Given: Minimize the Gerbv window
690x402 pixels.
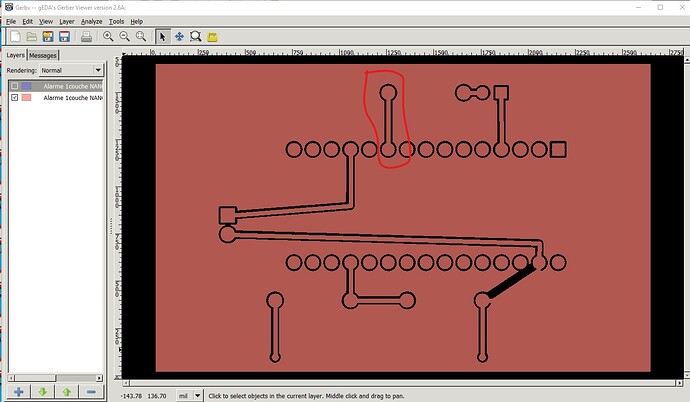Looking at the screenshot, I should point(639,7).
